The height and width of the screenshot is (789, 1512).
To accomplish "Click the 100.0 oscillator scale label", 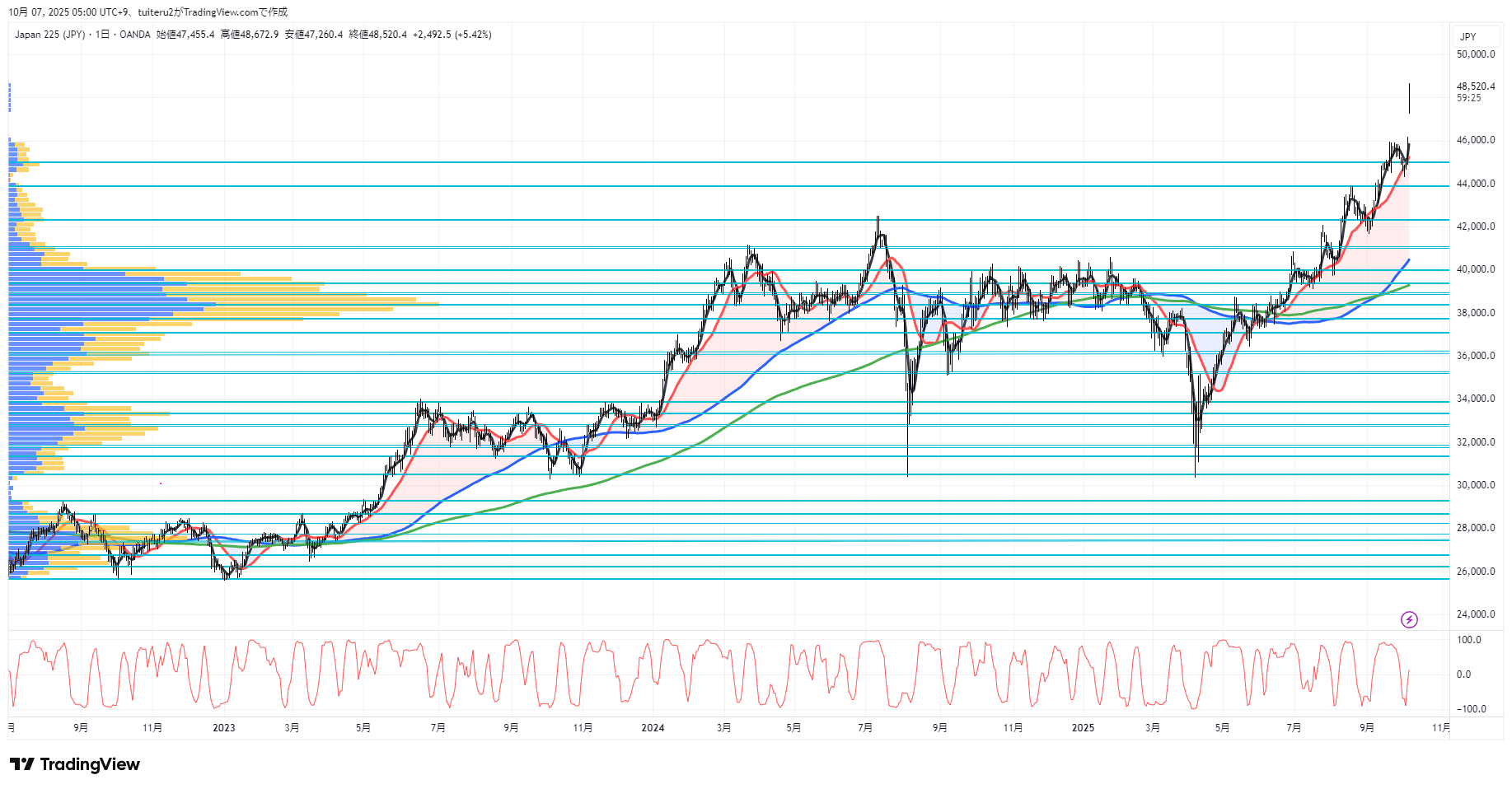I will 1468,640.
